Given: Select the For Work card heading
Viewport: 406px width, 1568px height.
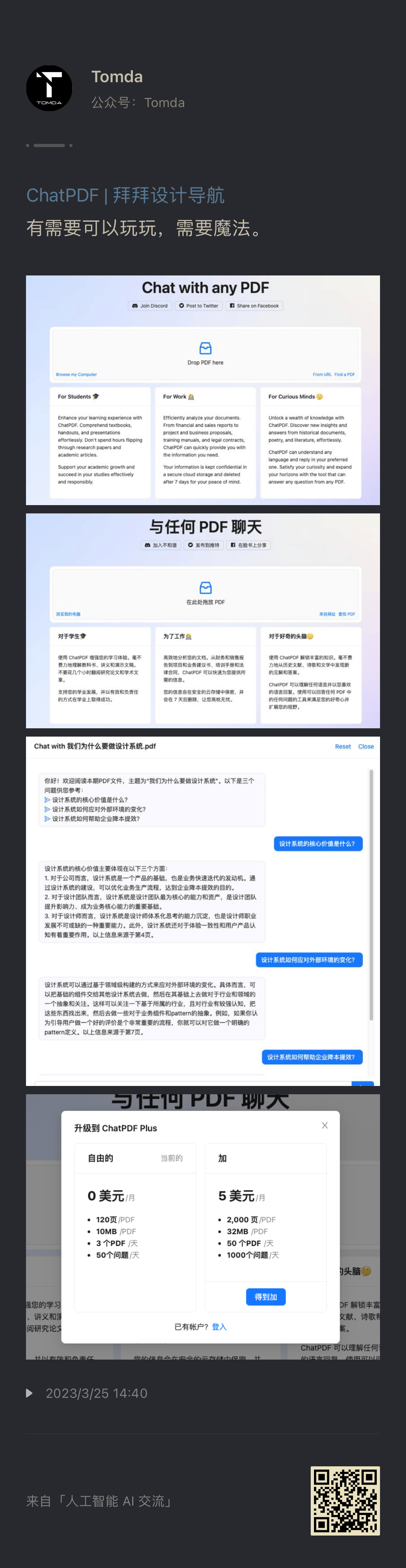Looking at the screenshot, I should point(179,396).
